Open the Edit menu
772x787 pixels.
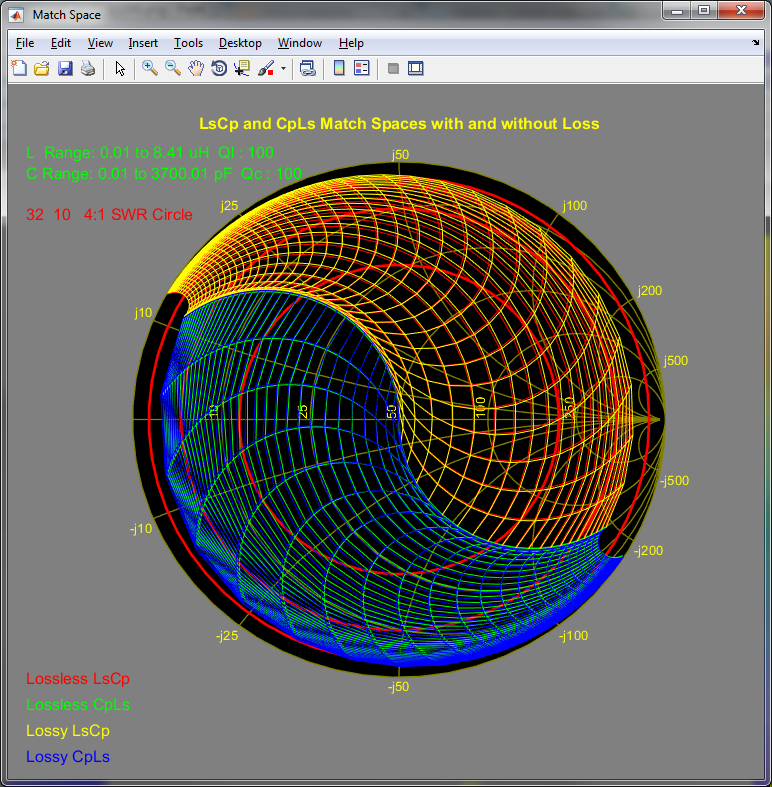[61, 43]
